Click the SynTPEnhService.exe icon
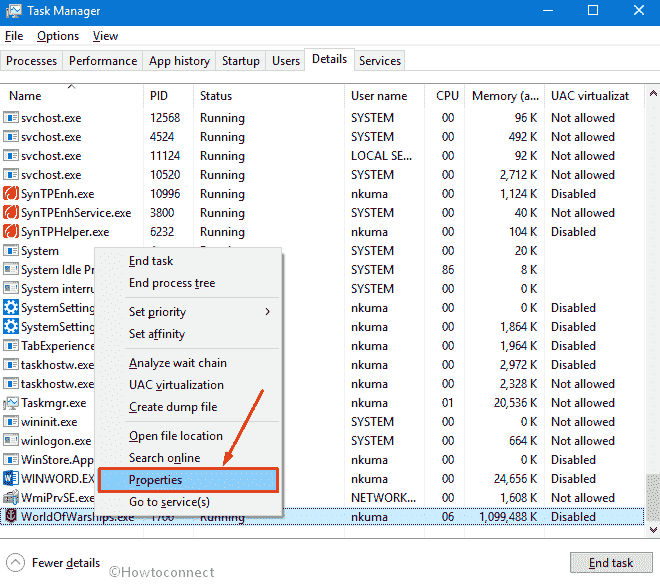The width and height of the screenshot is (660, 587). point(11,212)
